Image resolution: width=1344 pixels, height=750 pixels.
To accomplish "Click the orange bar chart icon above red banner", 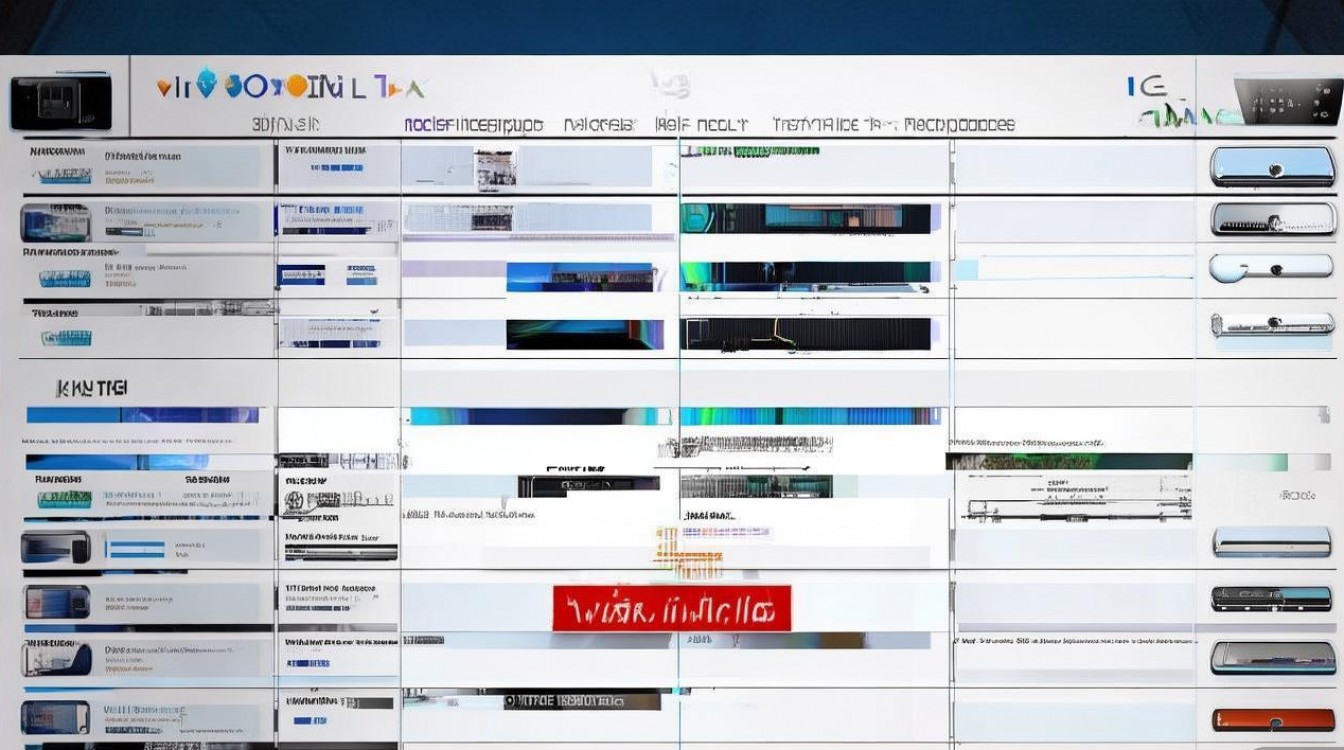I will tap(678, 552).
